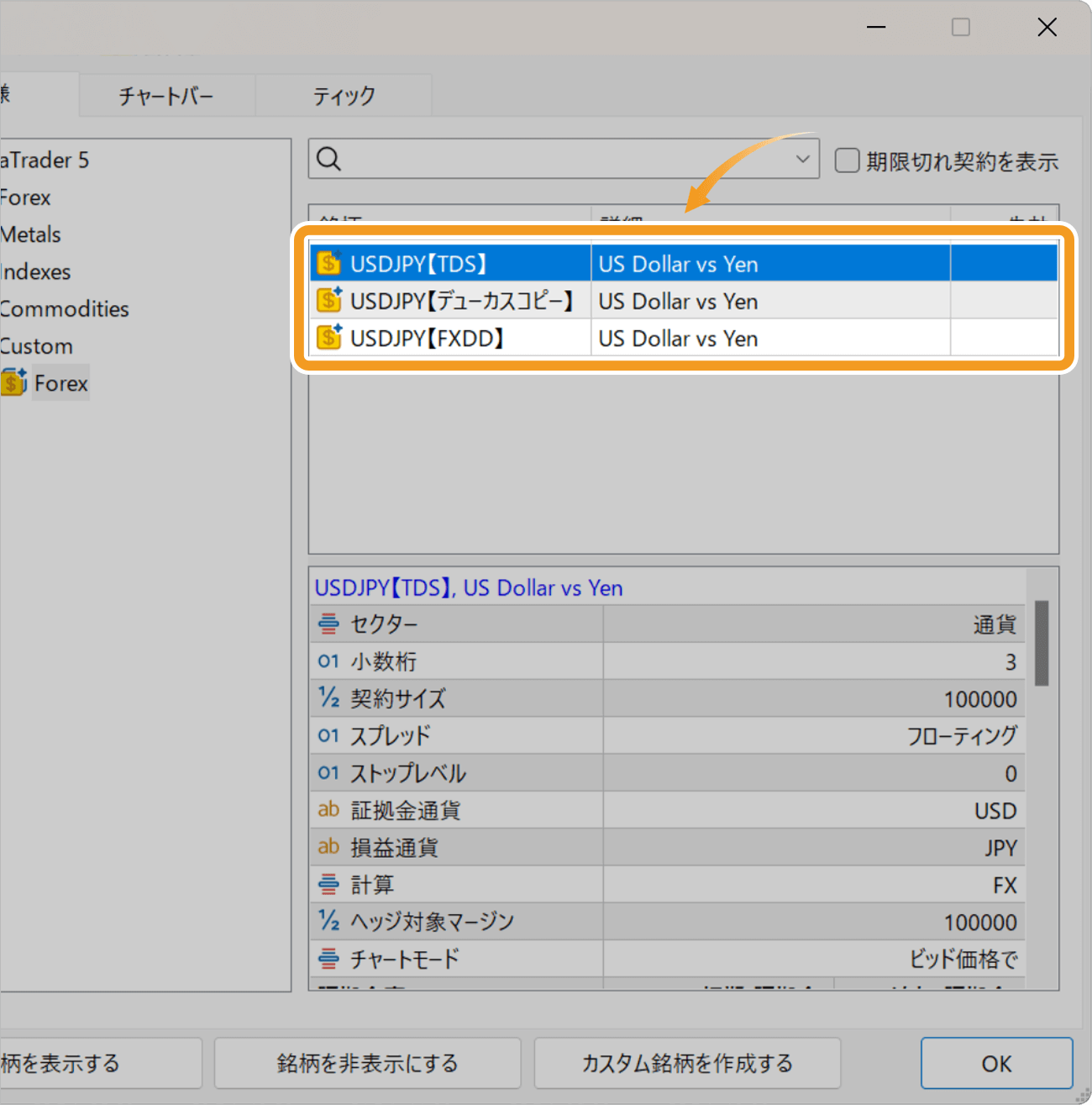
Task: Click the フローティング spread value
Action: click(x=962, y=736)
